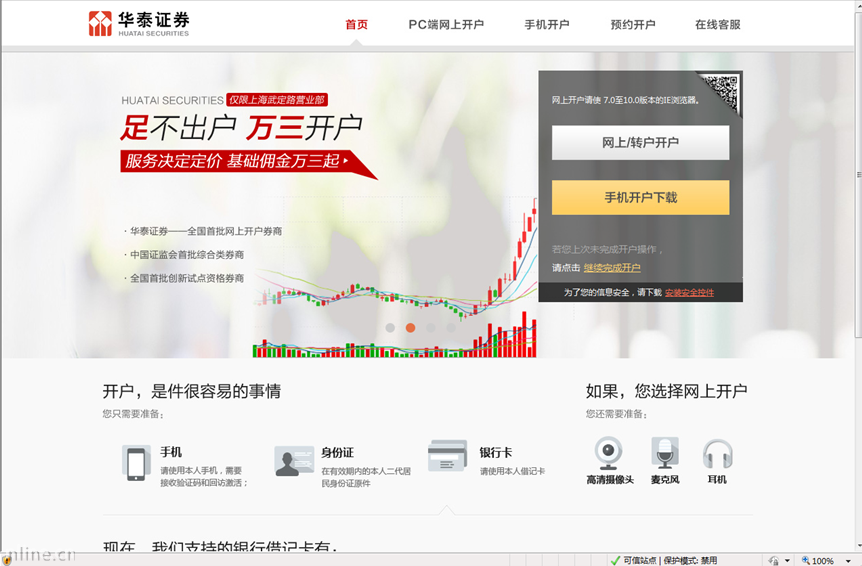This screenshot has width=862, height=566.
Task: Click the 高清摄像头 webcam icon
Action: [609, 453]
